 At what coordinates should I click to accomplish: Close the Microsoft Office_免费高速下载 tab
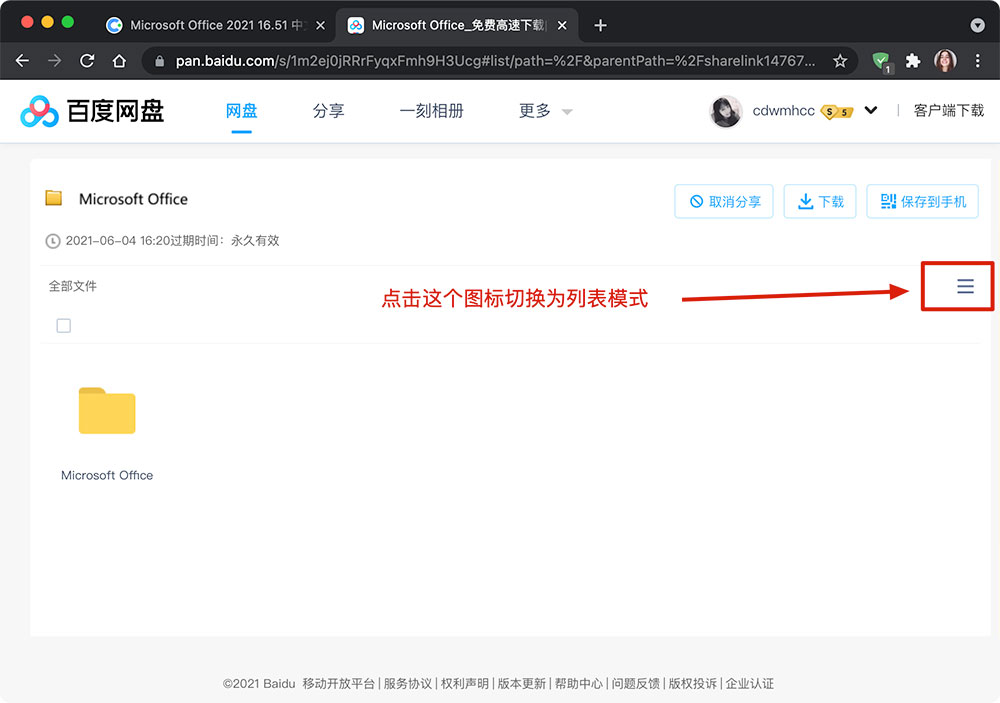(562, 26)
